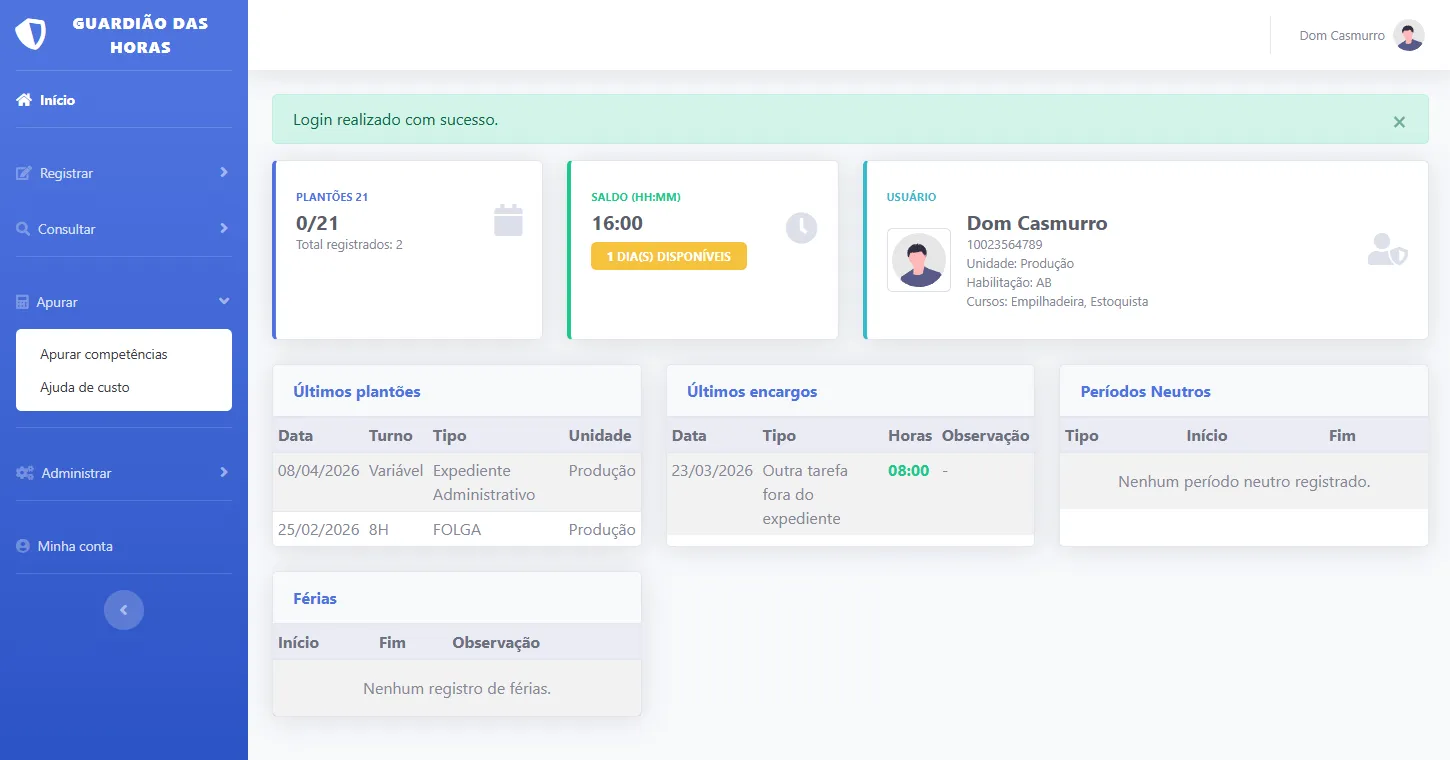This screenshot has height=760, width=1450.
Task: Click Total registrados: 2 text
Action: pos(349,245)
